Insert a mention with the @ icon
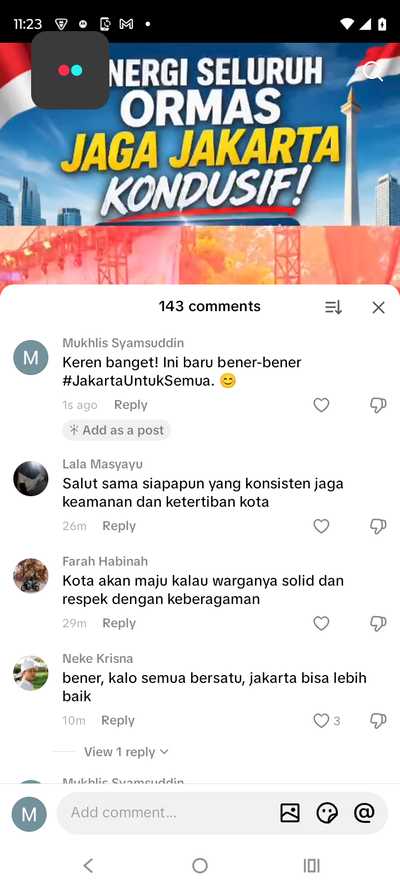Screen dimensions: 400x889 364,813
